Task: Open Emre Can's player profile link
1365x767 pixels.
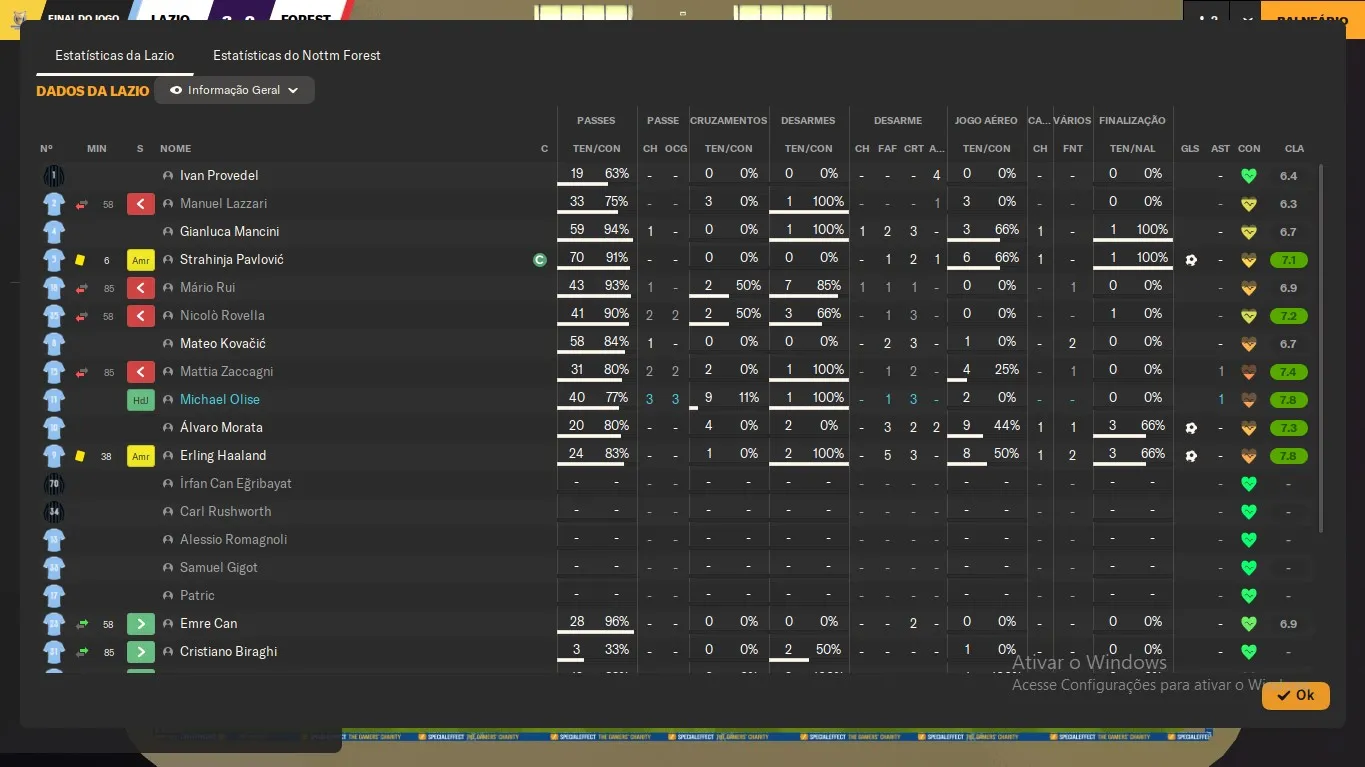Action: tap(209, 623)
